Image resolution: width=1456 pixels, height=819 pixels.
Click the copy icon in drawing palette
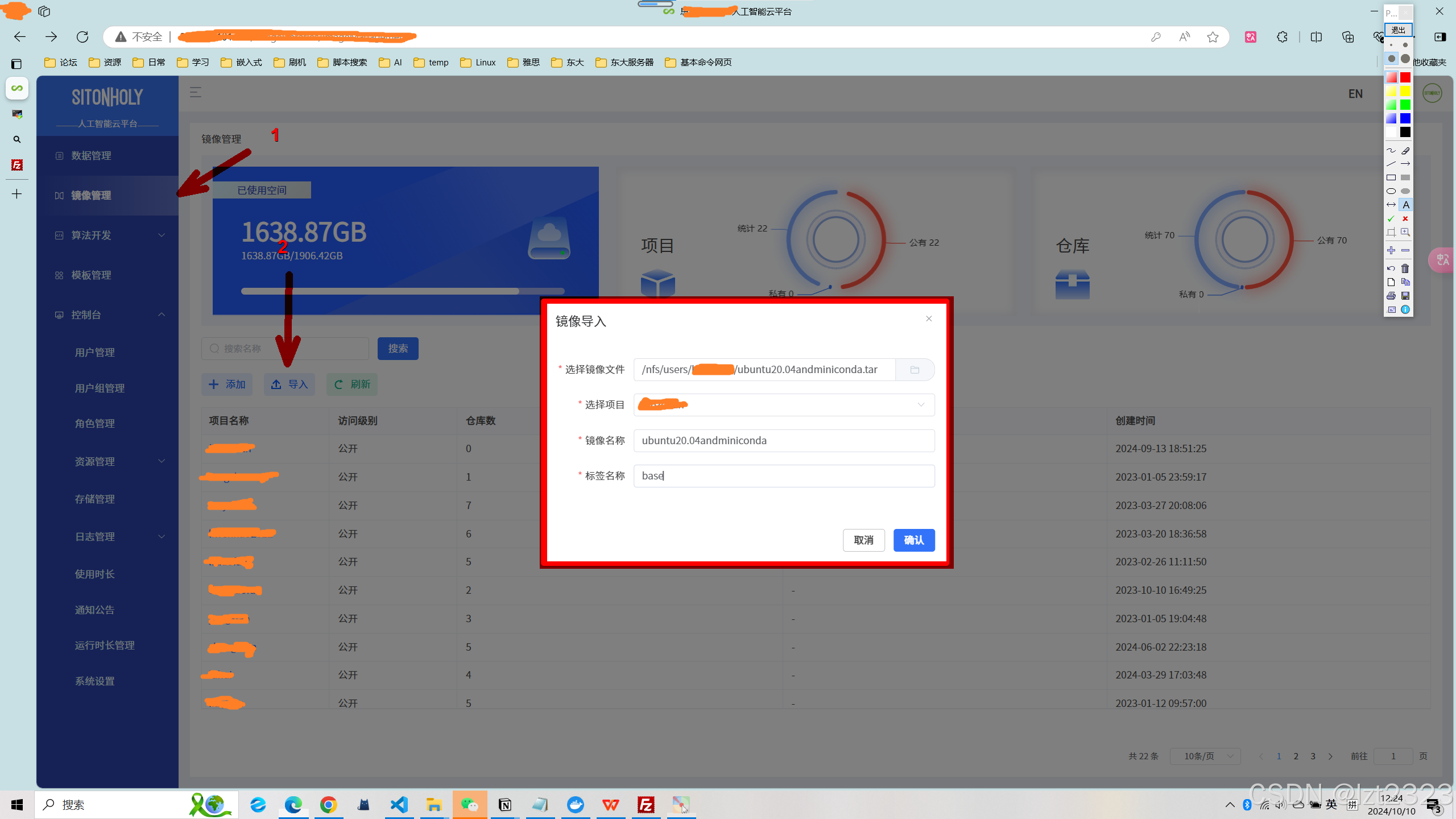[x=1405, y=282]
